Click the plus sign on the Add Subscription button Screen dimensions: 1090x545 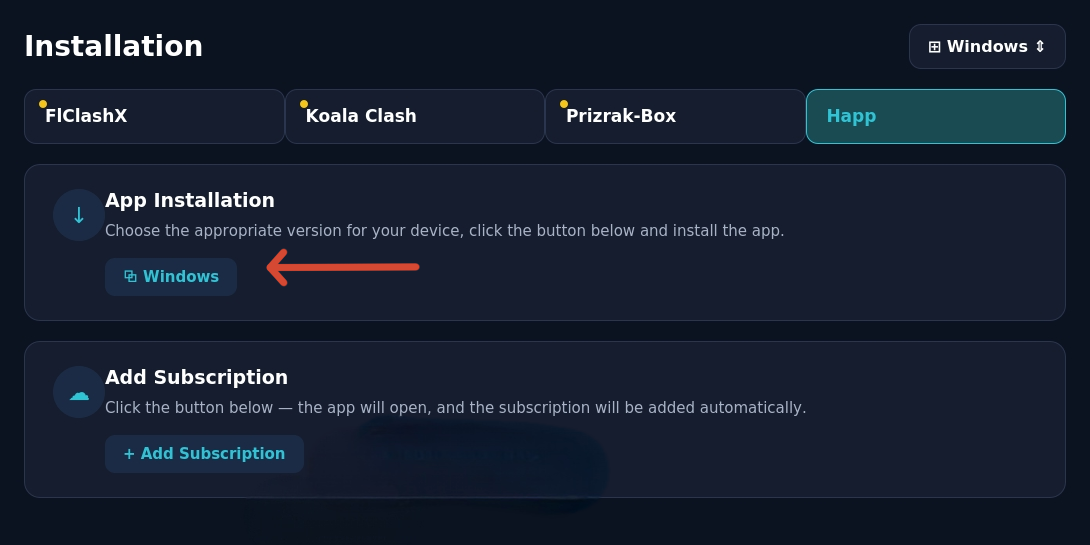click(x=129, y=454)
